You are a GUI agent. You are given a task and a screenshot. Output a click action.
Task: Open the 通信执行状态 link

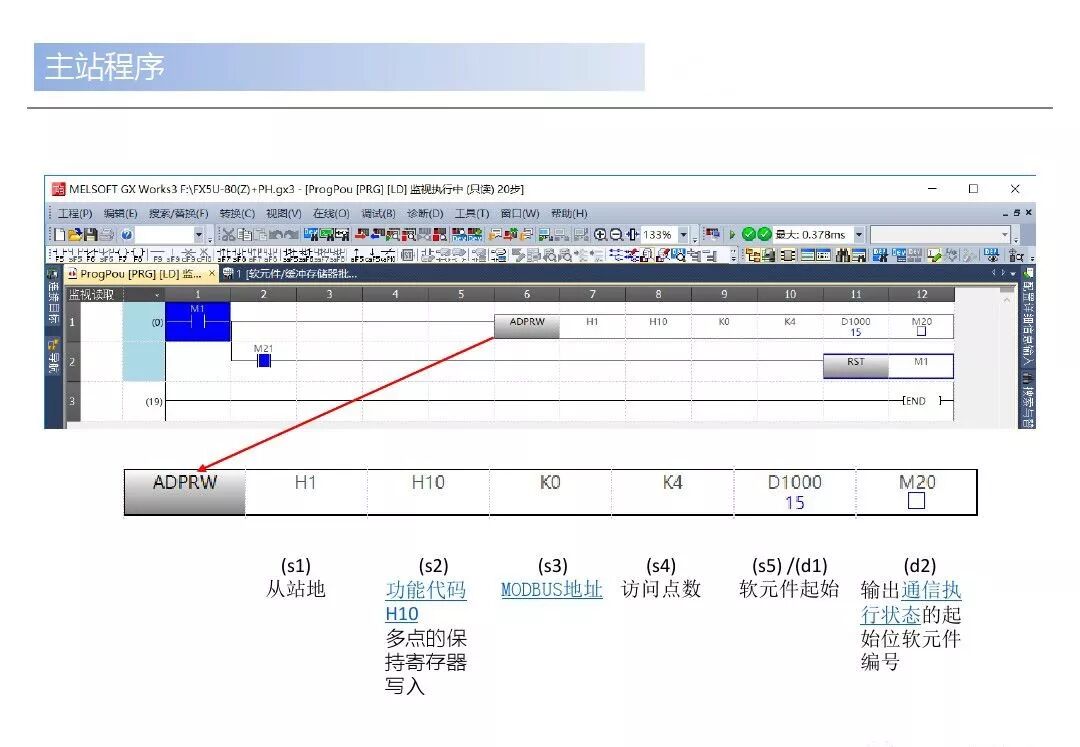coord(911,602)
